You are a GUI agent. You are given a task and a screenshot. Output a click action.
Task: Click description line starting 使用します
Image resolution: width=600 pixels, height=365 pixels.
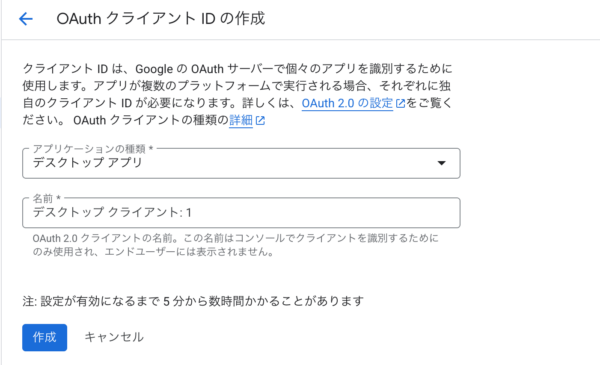pyautogui.click(x=236, y=86)
